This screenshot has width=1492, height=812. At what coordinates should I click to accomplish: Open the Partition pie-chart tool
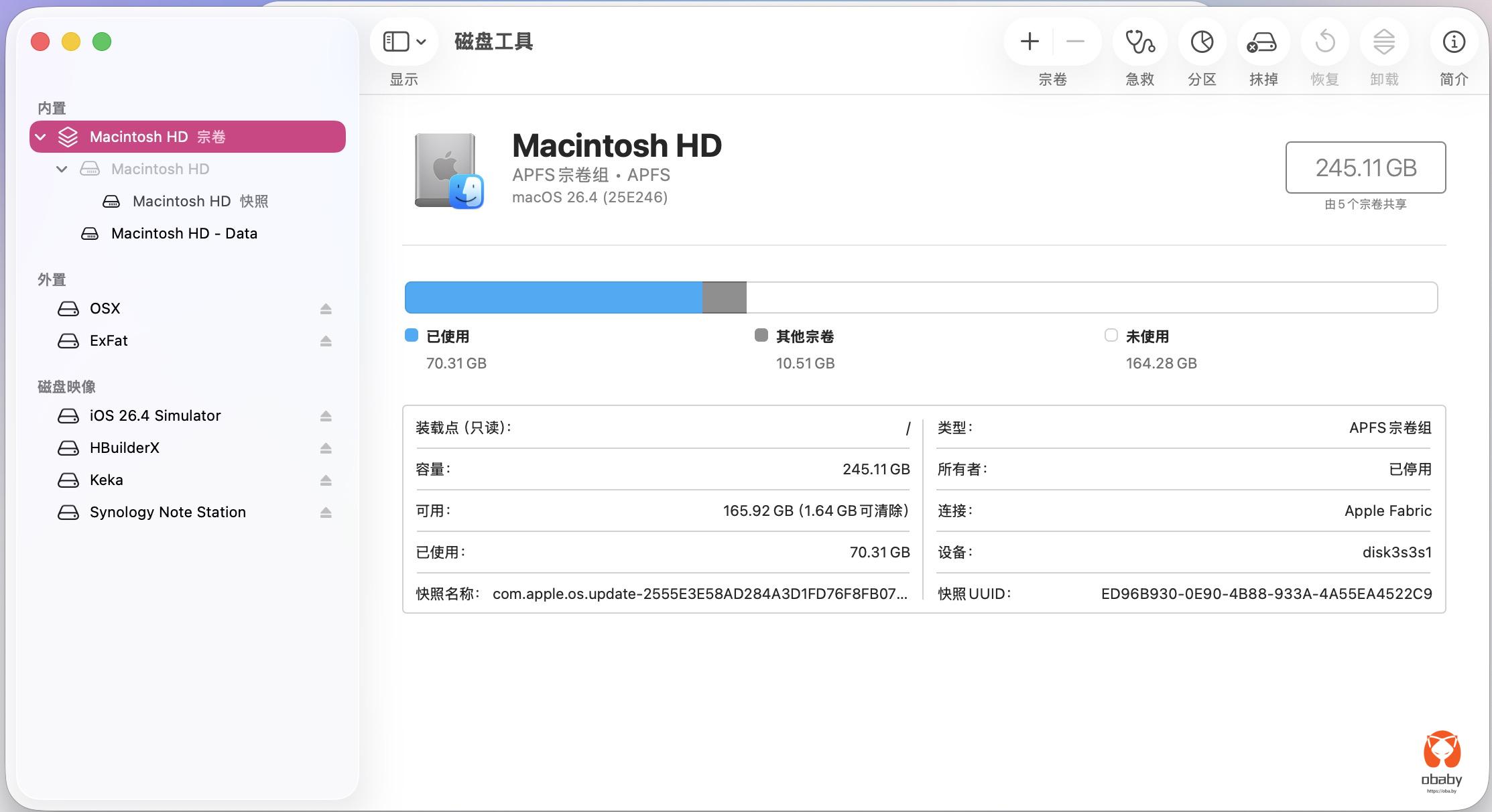coord(1202,42)
